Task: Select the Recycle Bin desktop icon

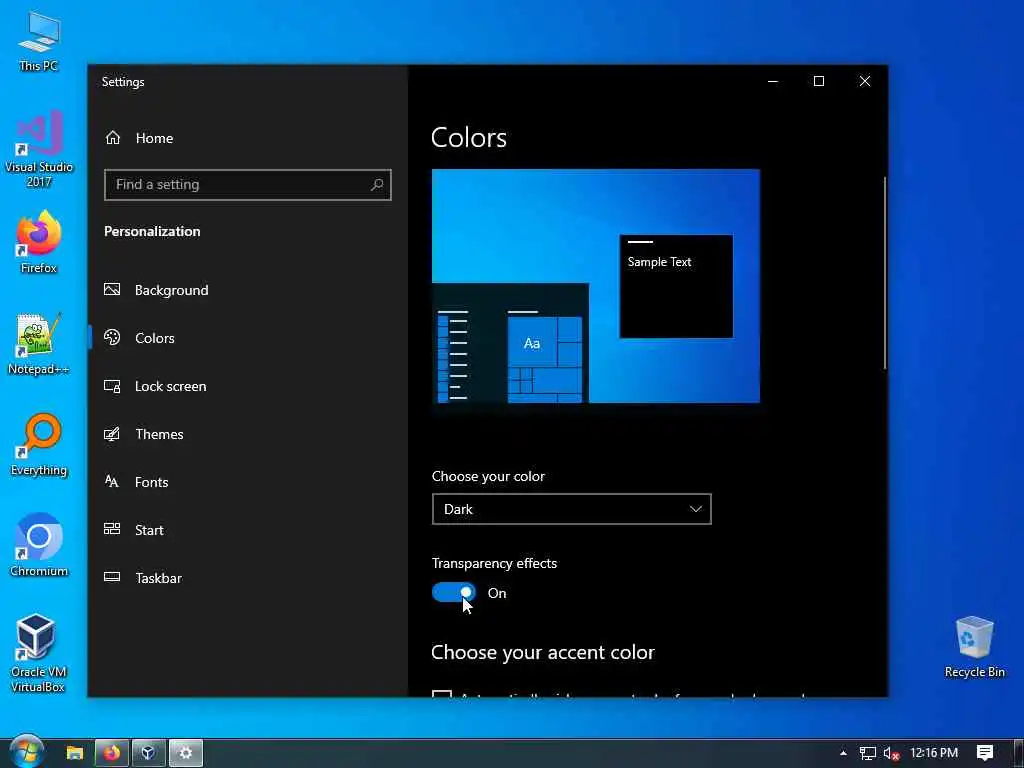Action: coord(974,647)
